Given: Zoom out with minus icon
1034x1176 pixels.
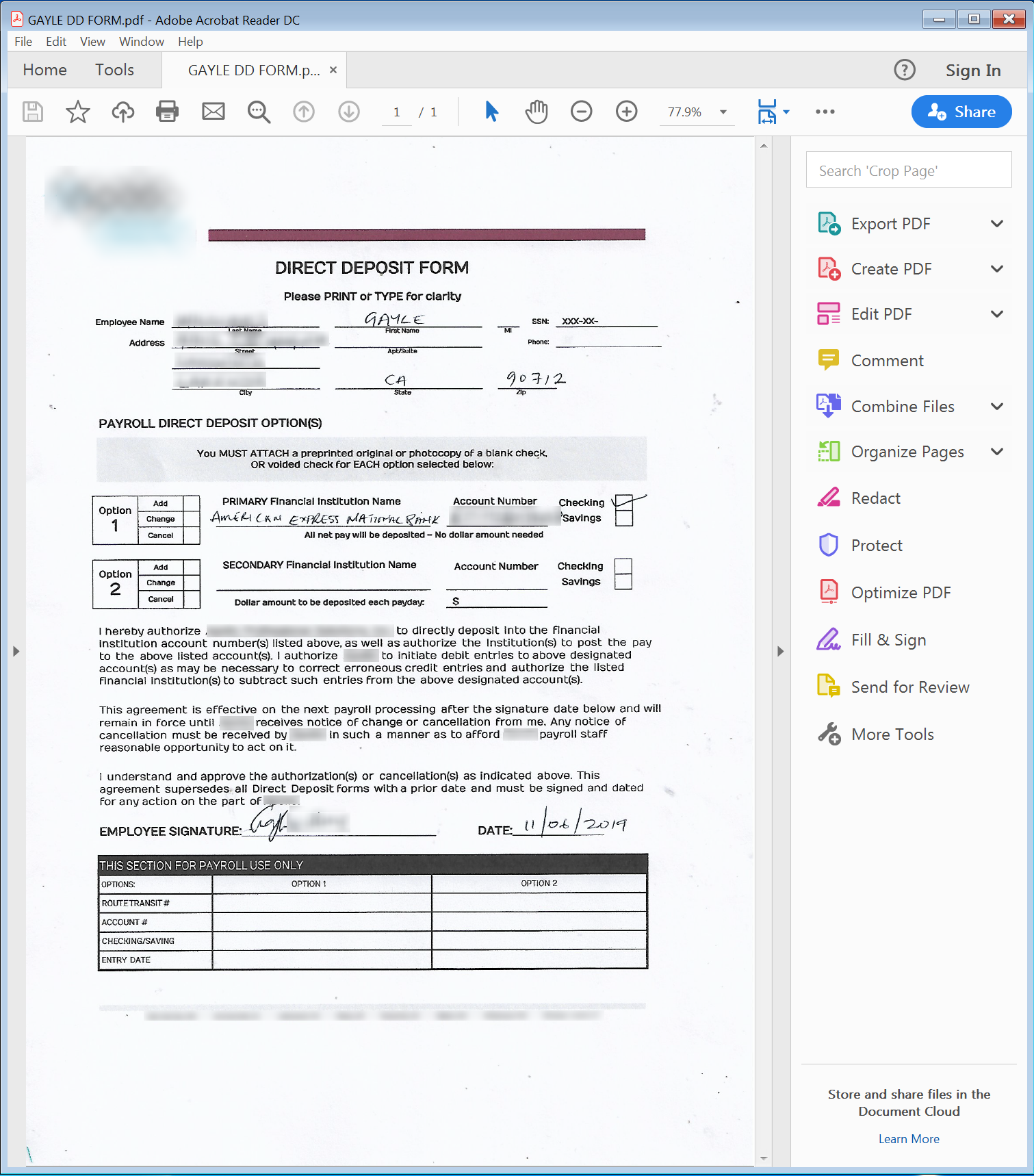Looking at the screenshot, I should [582, 112].
